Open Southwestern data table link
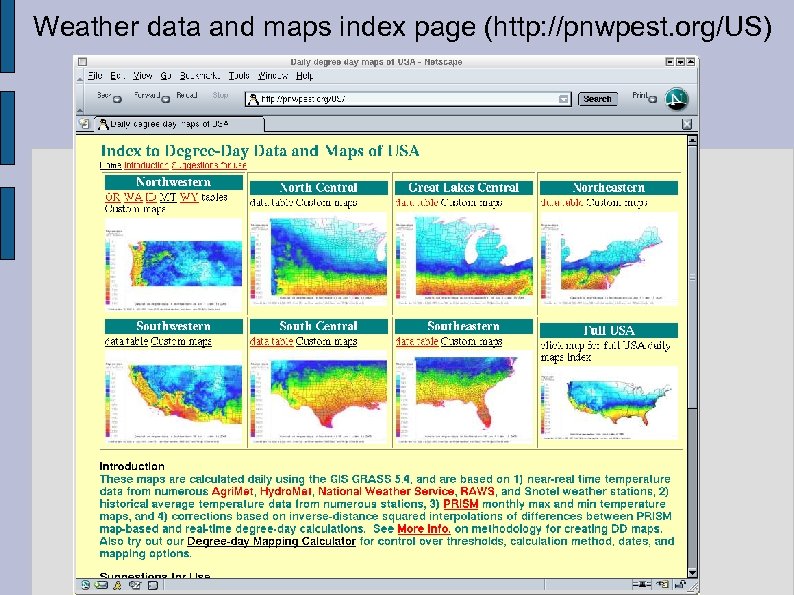This screenshot has height=595, width=794. 127,341
